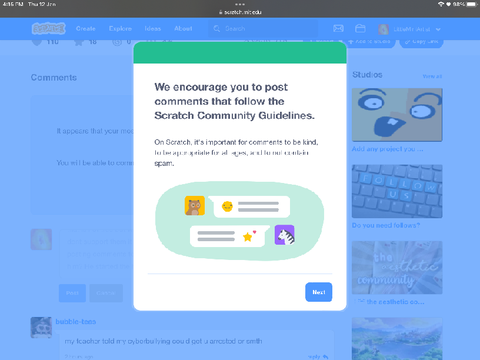
Task: Click the Post comment button
Action: [x=72, y=293]
